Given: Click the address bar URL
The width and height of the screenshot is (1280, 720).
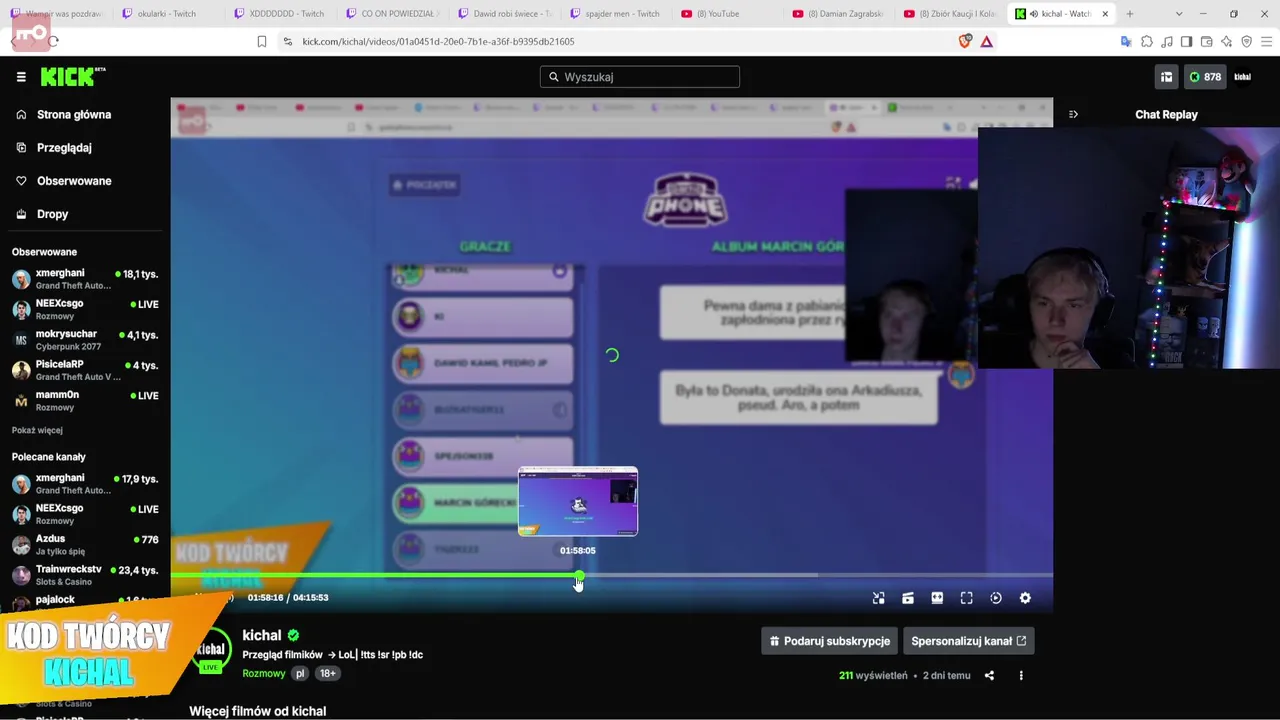Looking at the screenshot, I should point(438,42).
